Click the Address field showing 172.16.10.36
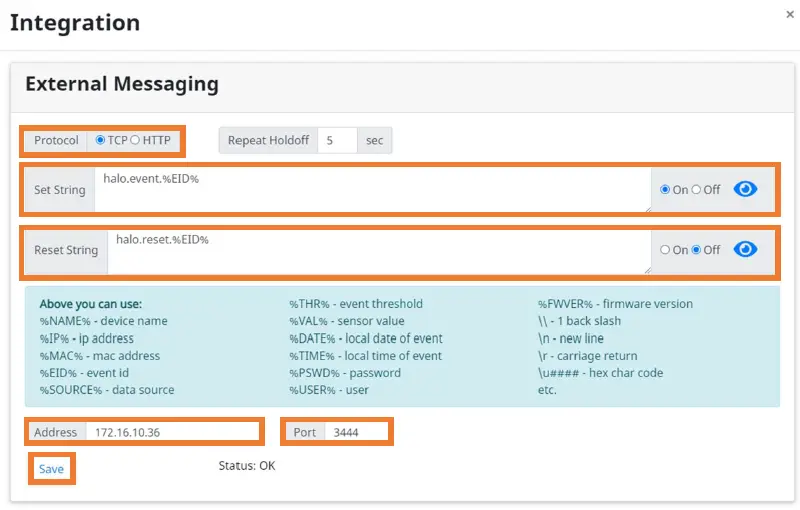Viewport: 800px width, 510px height. point(171,432)
